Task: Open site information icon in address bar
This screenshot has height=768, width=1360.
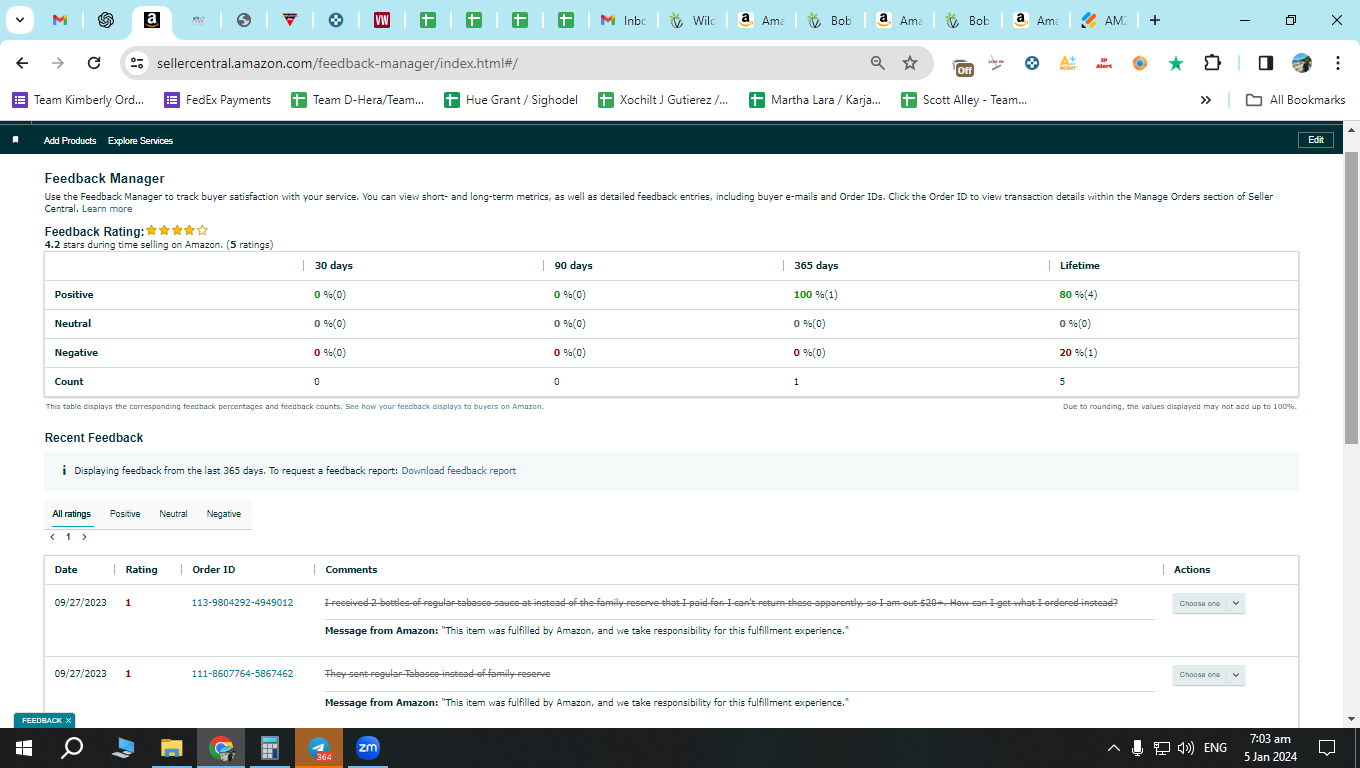Action: pyautogui.click(x=137, y=63)
